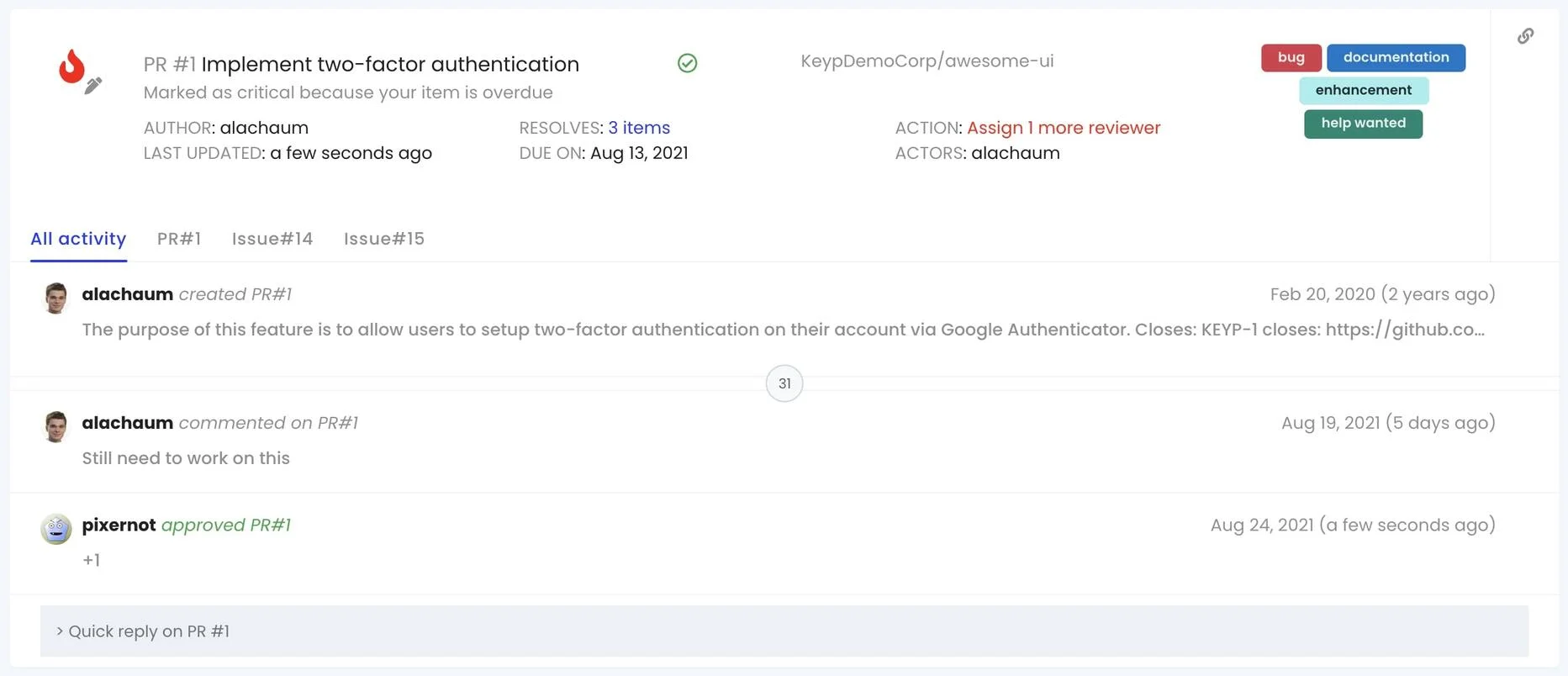Click 'Marked as critical because your item is overdue'
This screenshot has height=676, width=1568.
coord(348,92)
